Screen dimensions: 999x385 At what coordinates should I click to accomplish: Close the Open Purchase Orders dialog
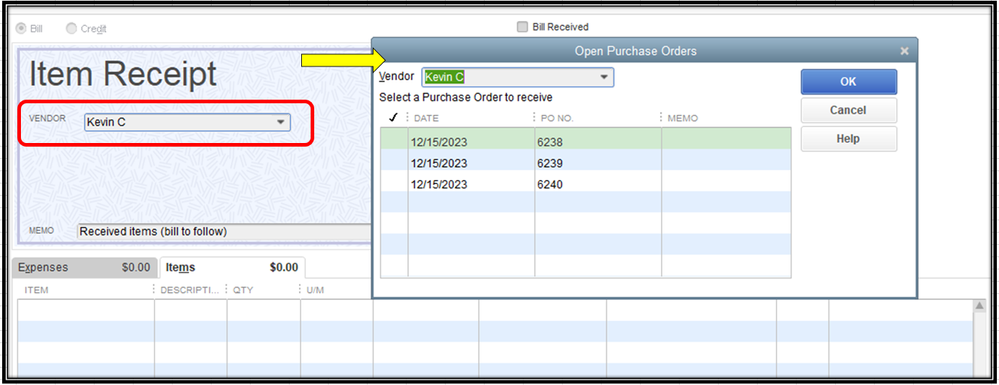click(905, 51)
